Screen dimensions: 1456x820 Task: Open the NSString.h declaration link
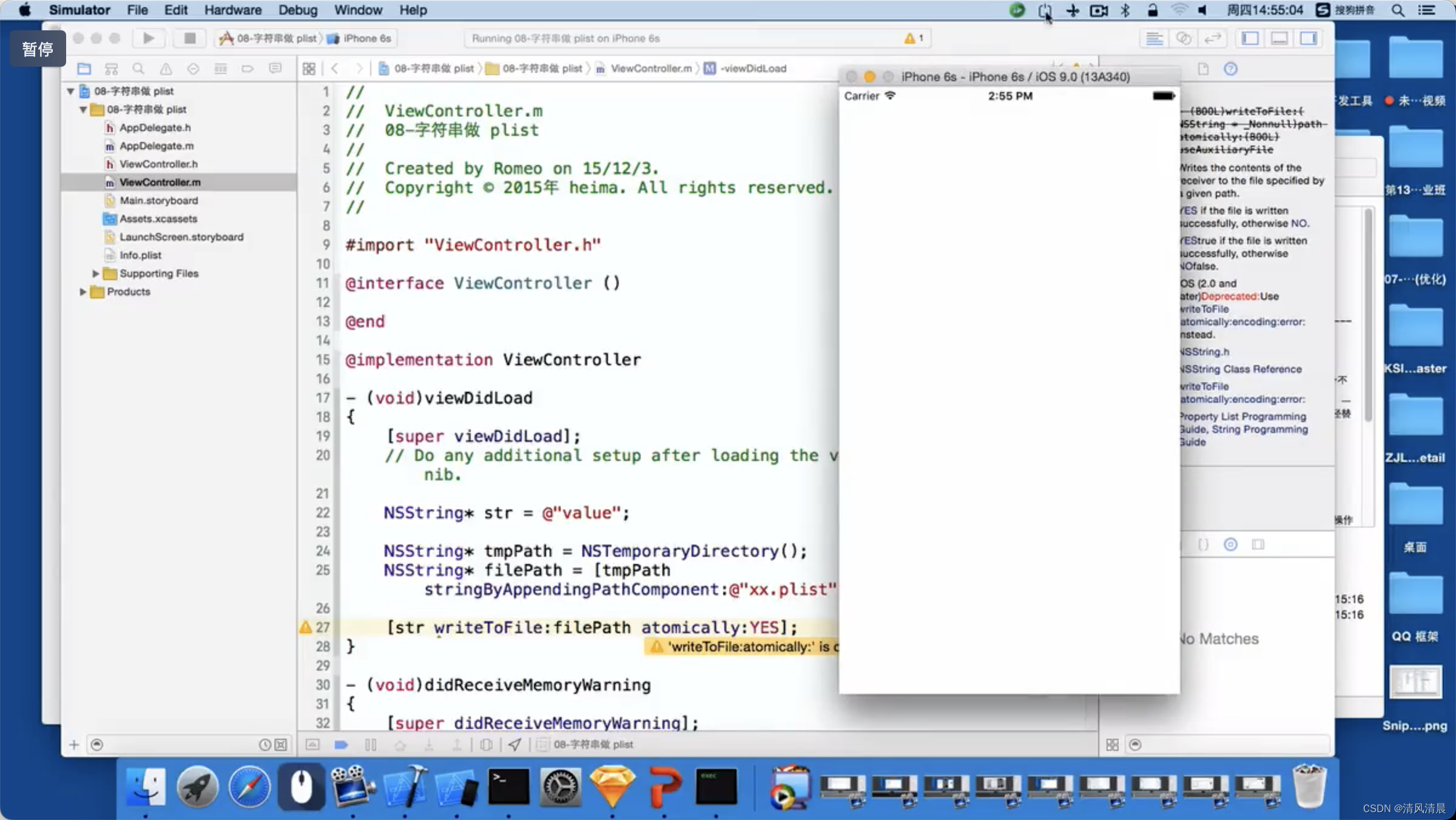pos(1205,352)
